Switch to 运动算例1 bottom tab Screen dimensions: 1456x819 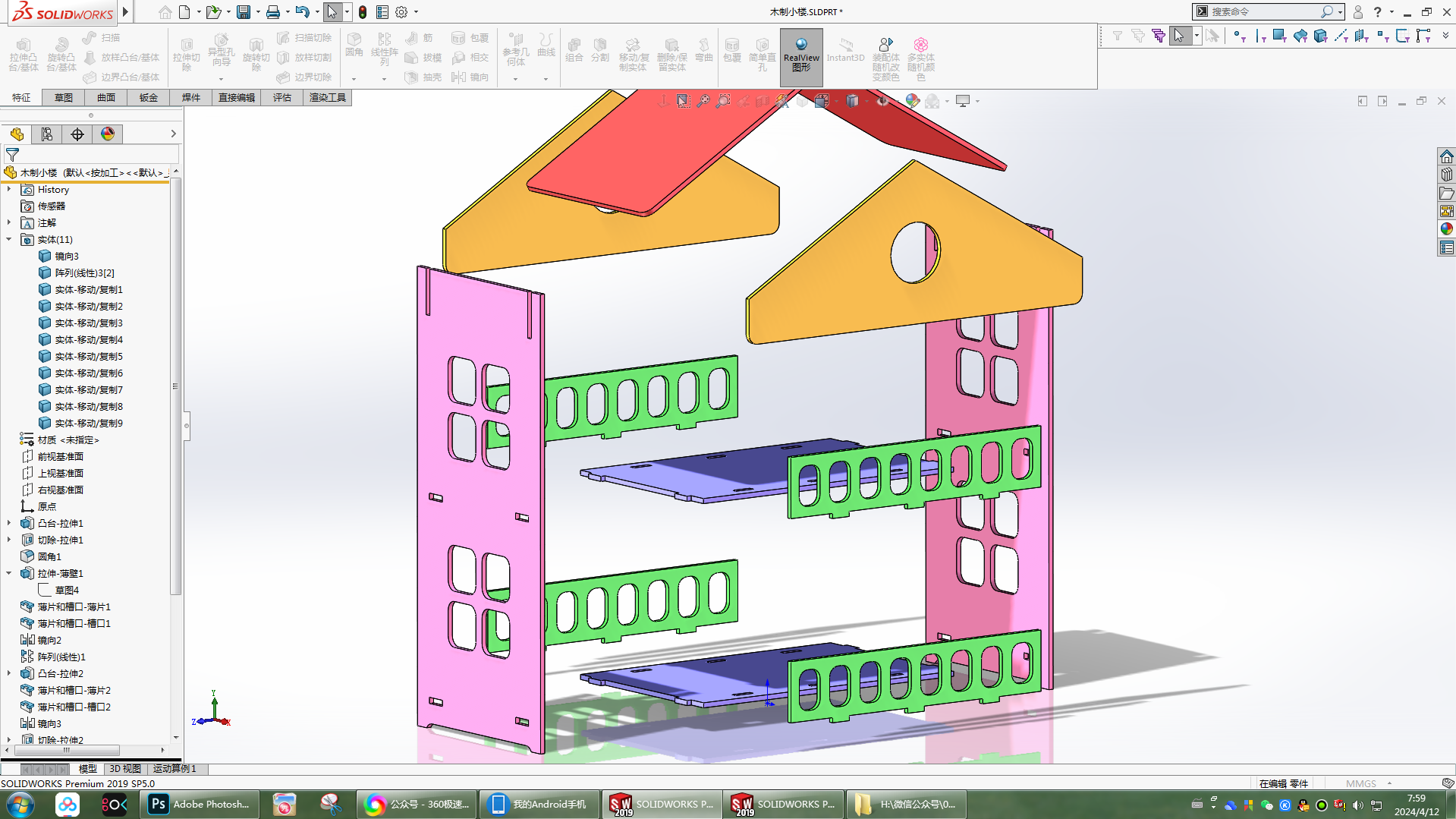pos(175,769)
